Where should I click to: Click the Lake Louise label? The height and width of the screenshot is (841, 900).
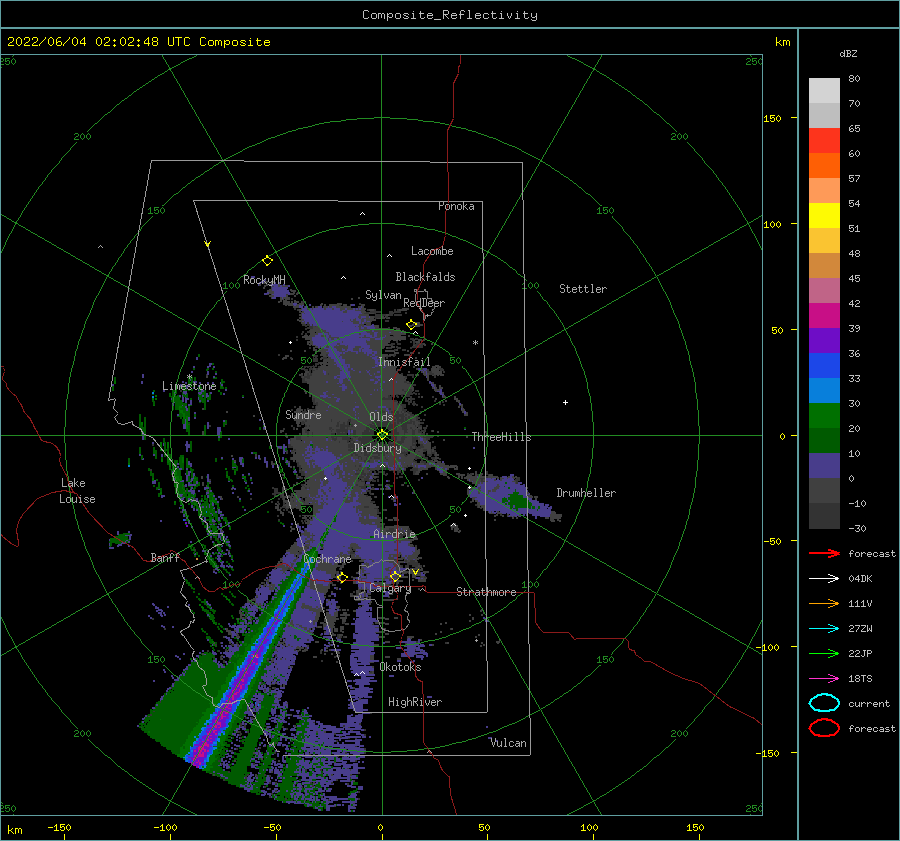[x=77, y=491]
